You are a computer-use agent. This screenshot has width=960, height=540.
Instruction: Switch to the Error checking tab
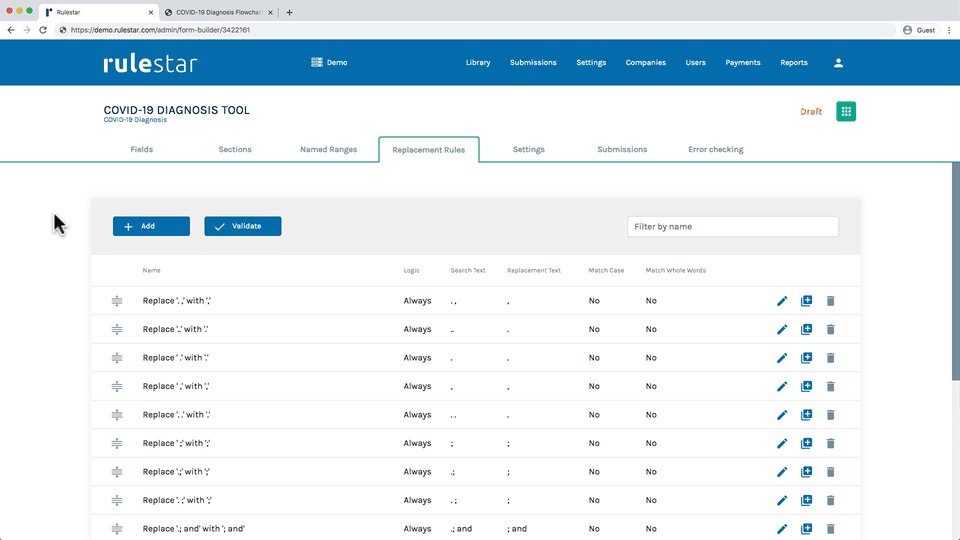click(x=716, y=149)
